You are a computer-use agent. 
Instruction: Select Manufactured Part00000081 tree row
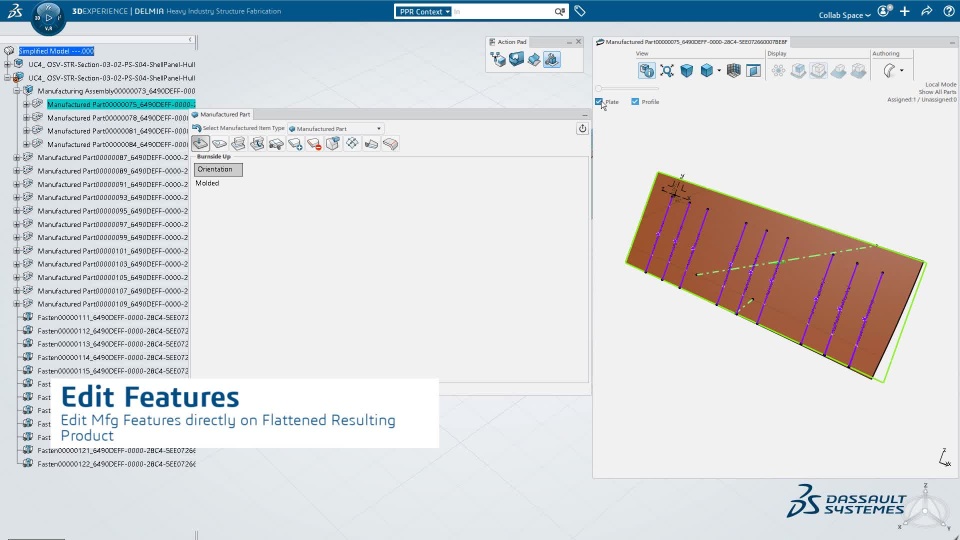pyautogui.click(x=118, y=131)
